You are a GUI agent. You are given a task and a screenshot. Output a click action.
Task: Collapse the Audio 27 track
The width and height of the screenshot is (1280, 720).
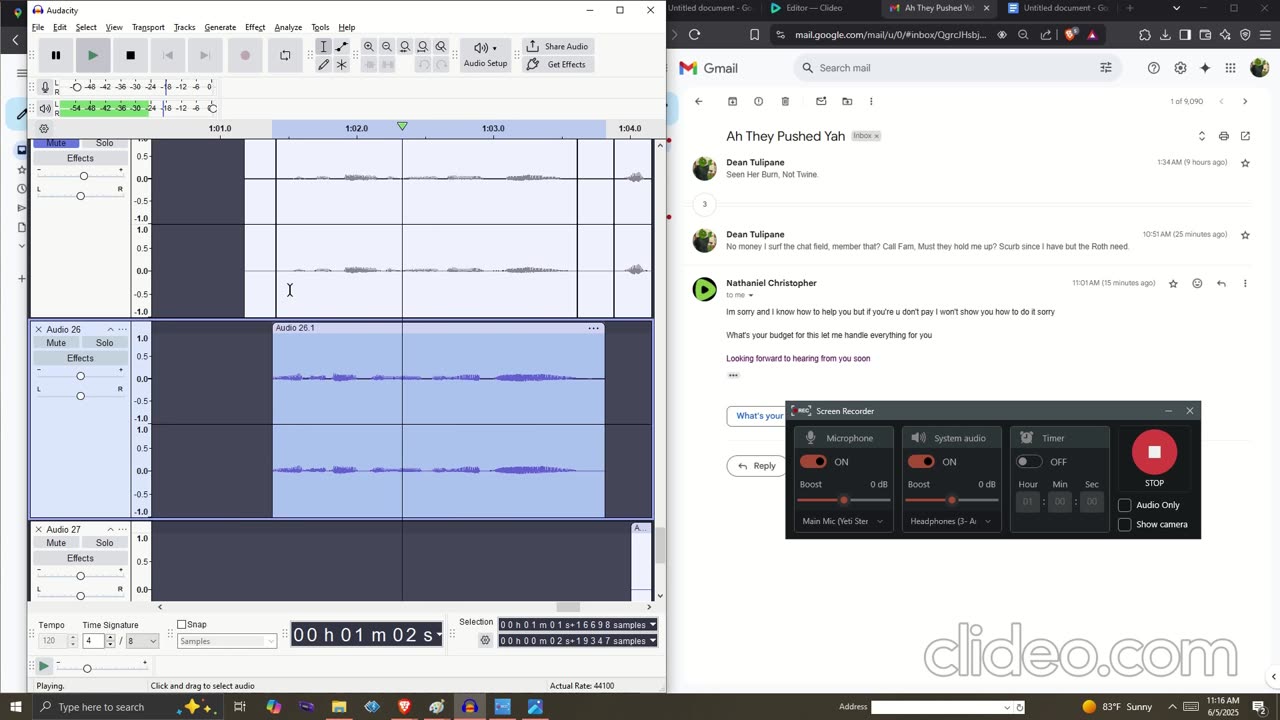(110, 529)
